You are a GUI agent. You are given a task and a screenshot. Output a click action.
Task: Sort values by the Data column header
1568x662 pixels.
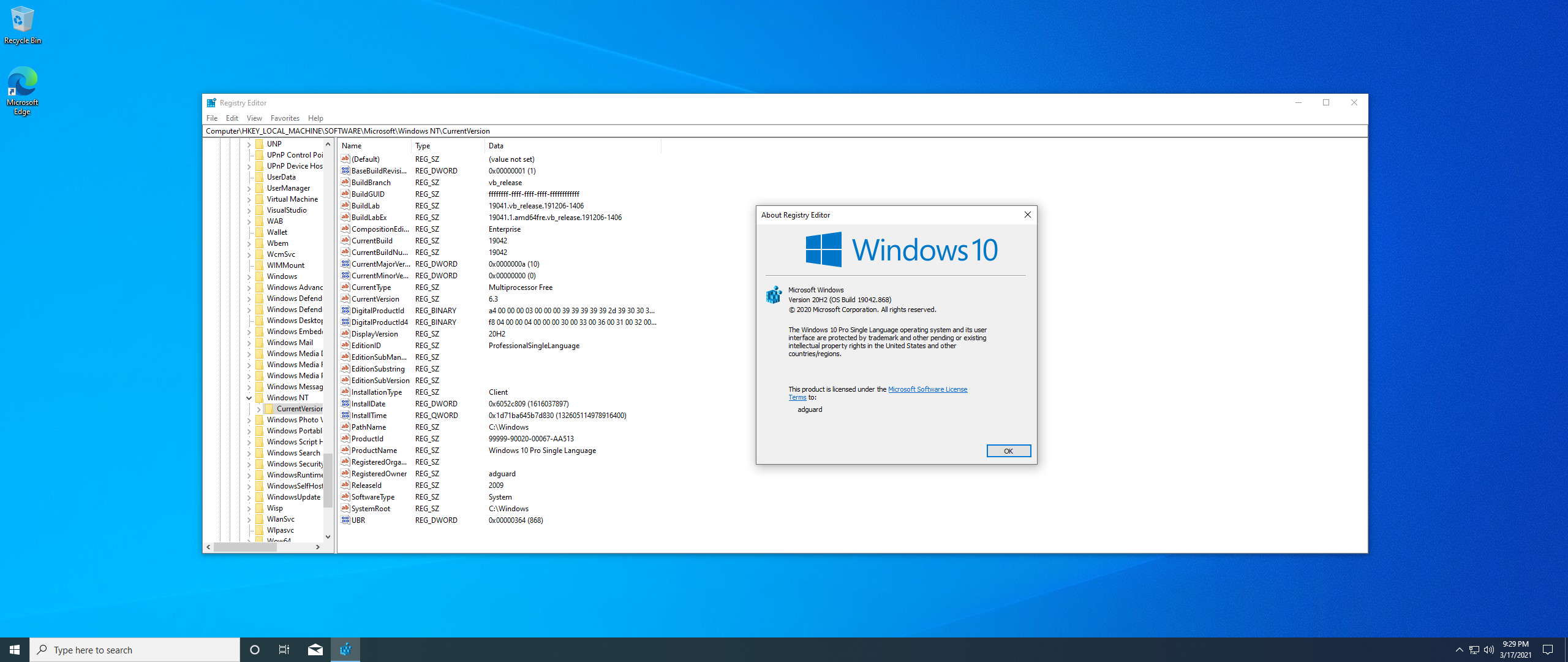(x=573, y=146)
